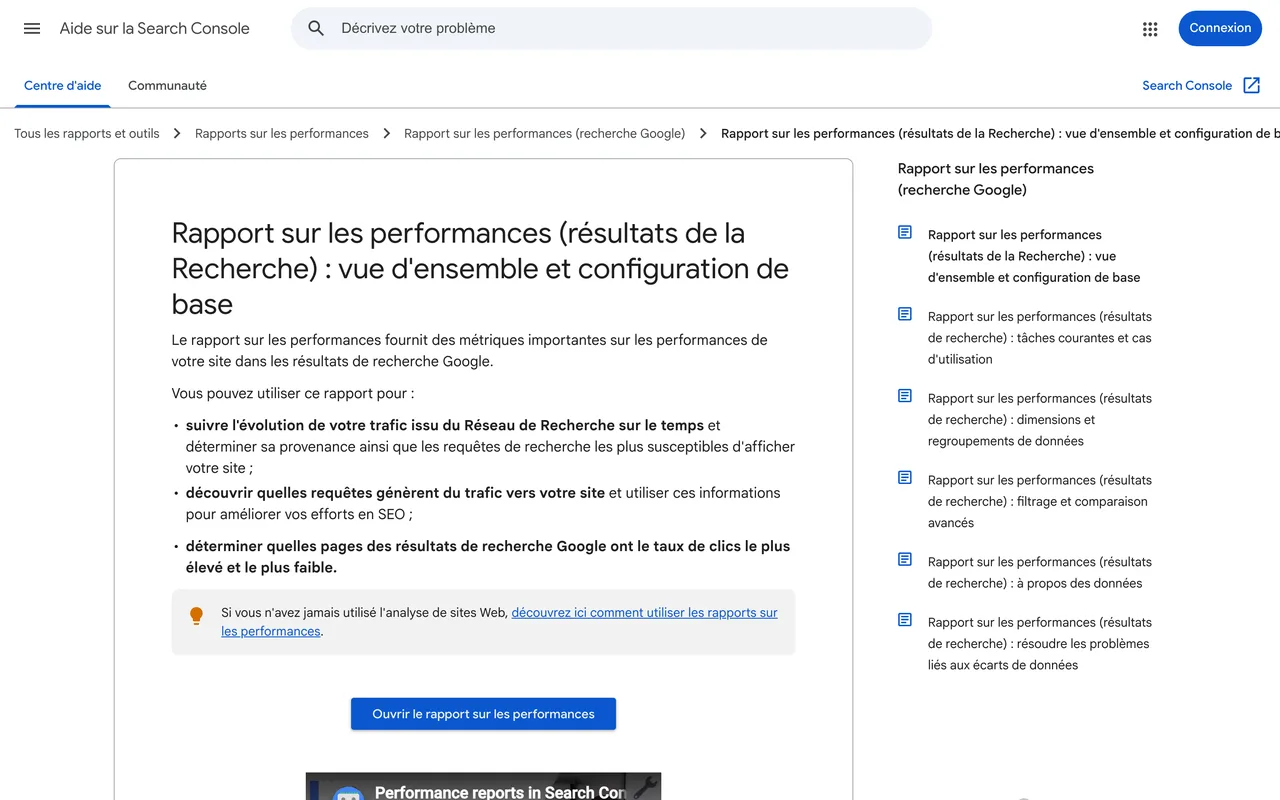
Task: Click the document icon beside 'dimensions et regroupements de données'
Action: 905,396
